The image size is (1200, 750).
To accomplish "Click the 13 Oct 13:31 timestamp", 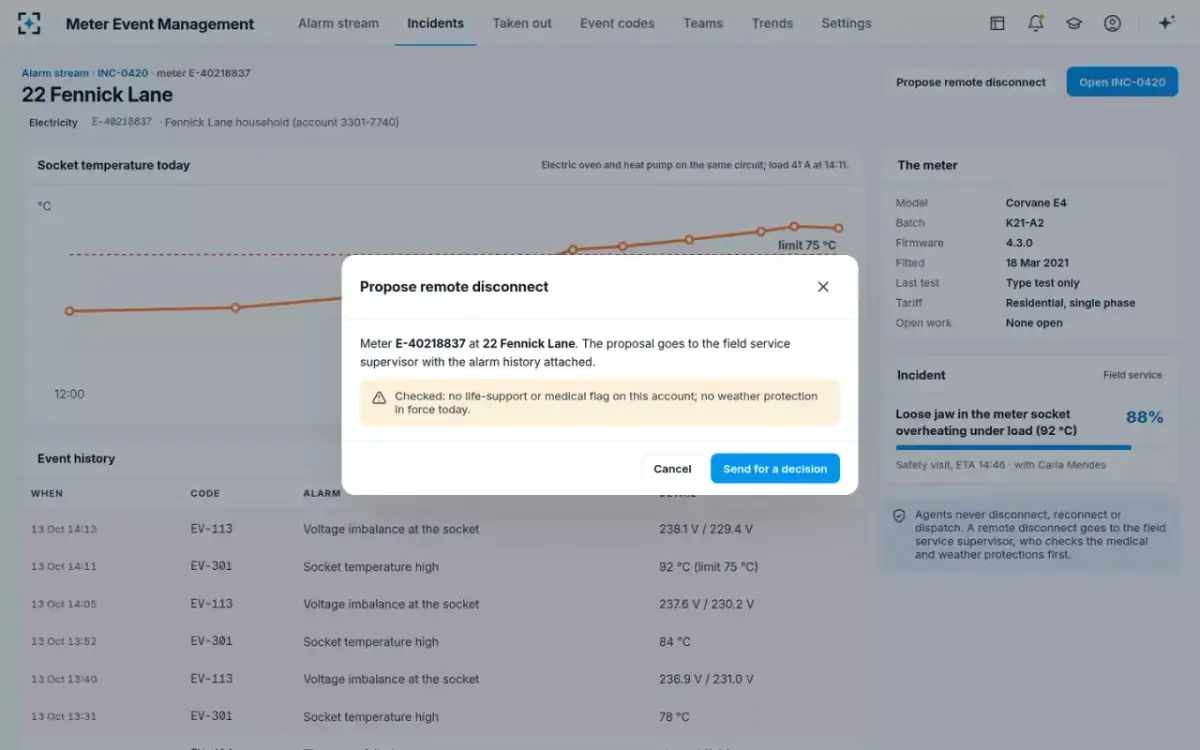I will tap(63, 717).
